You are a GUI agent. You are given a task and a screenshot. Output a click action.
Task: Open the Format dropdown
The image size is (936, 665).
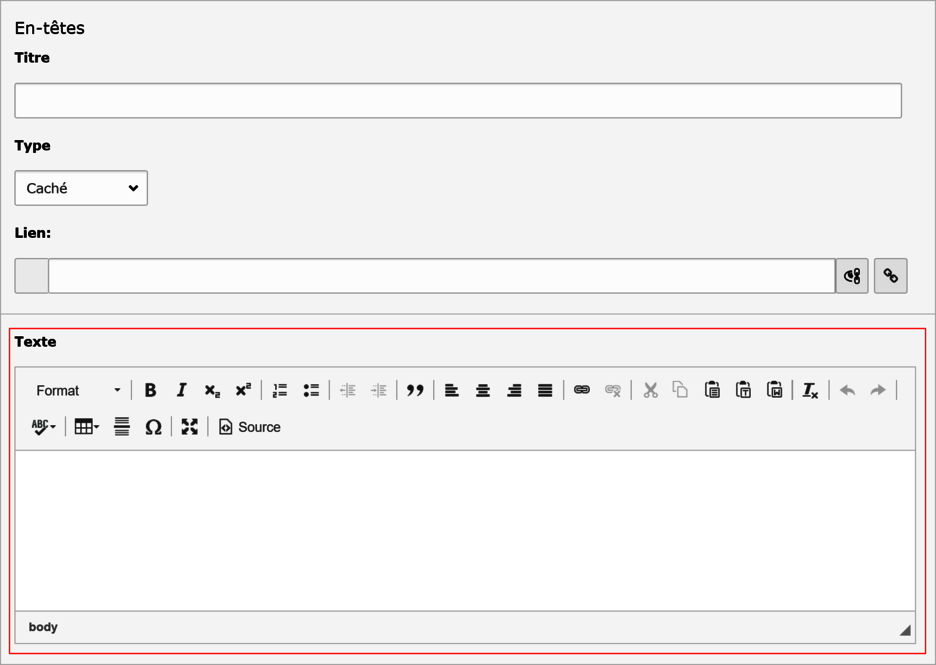coord(78,390)
